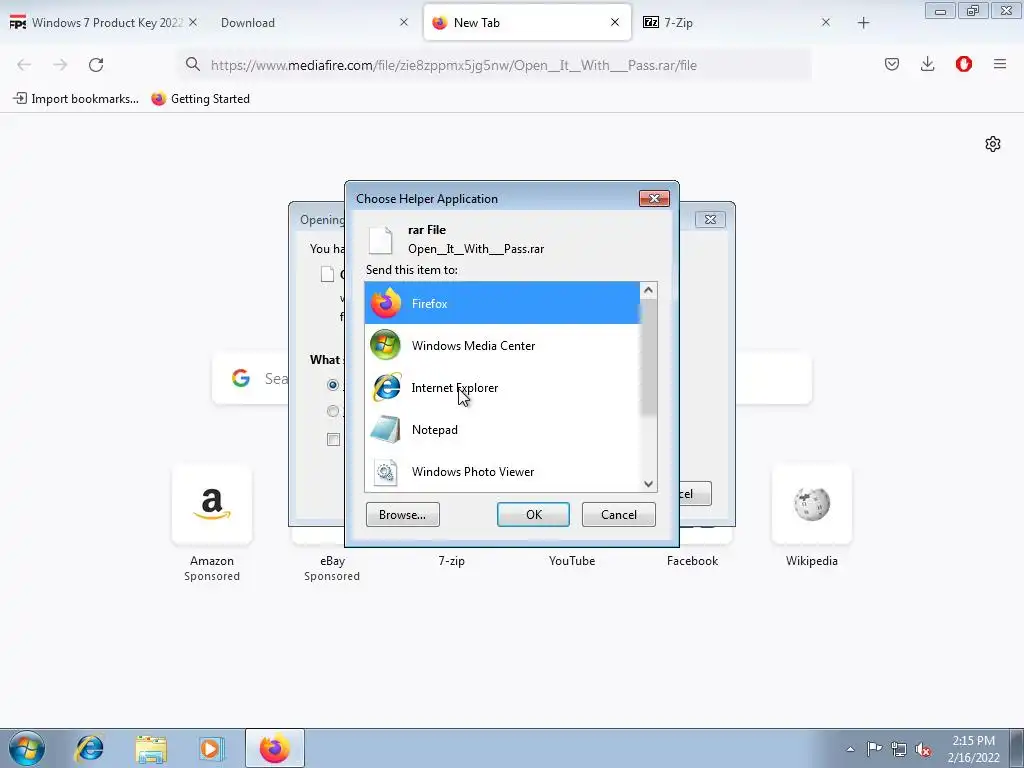Close the Windows 7 Product Key tab
1024x768 pixels.
click(193, 22)
